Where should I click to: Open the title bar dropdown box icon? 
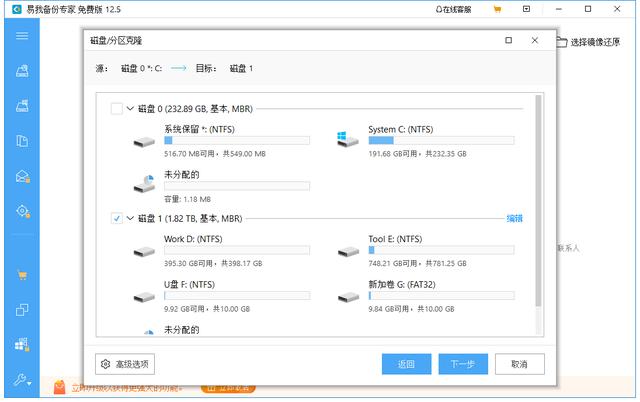(x=527, y=9)
